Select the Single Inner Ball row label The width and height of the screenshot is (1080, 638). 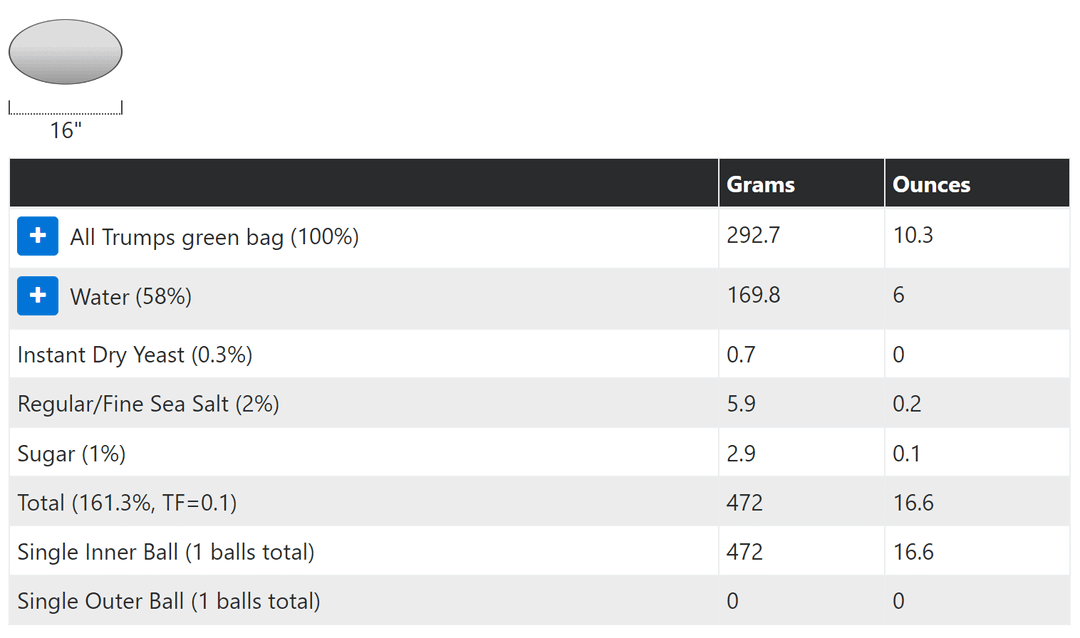[166, 552]
